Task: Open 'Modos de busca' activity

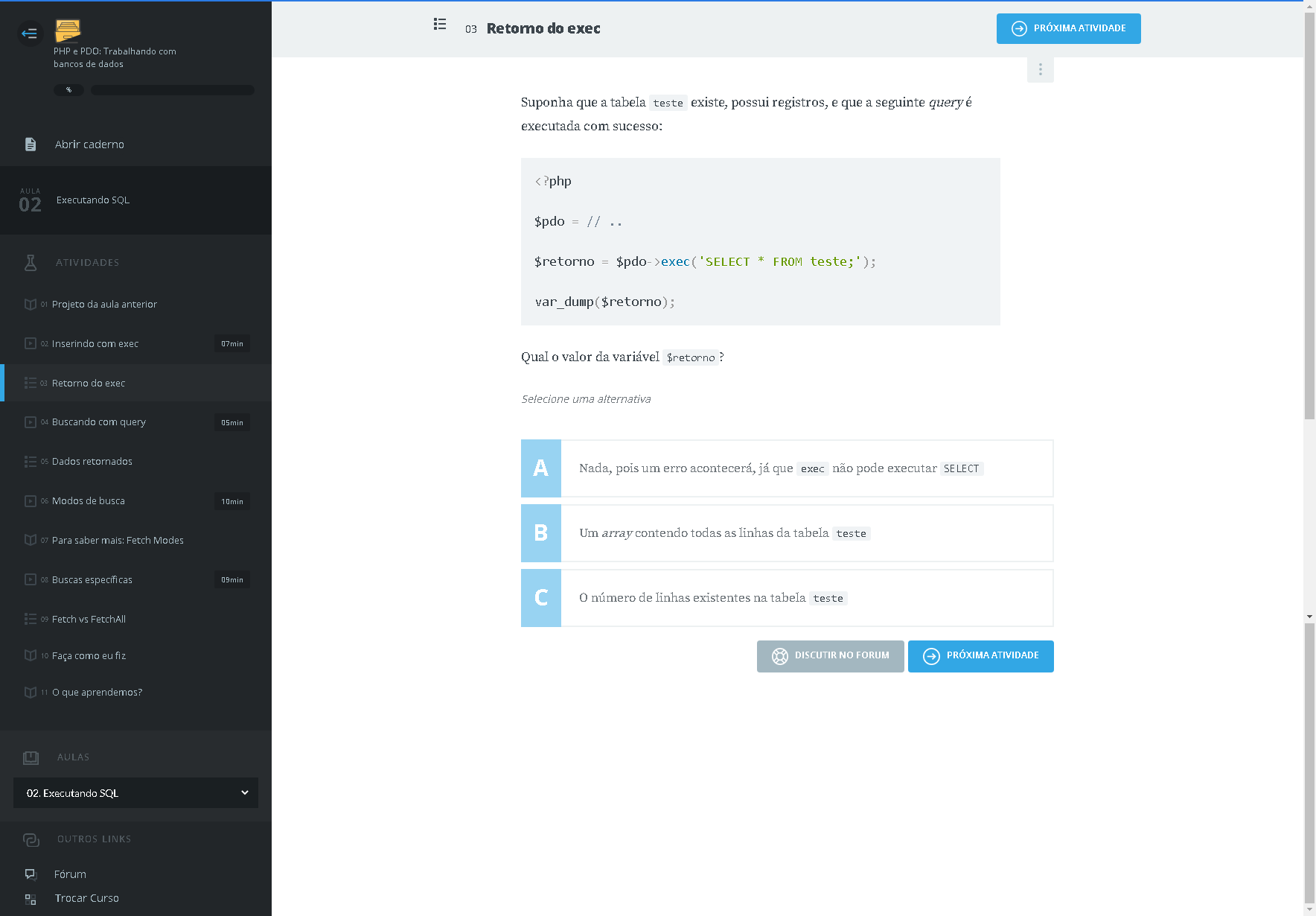Action: (x=89, y=501)
